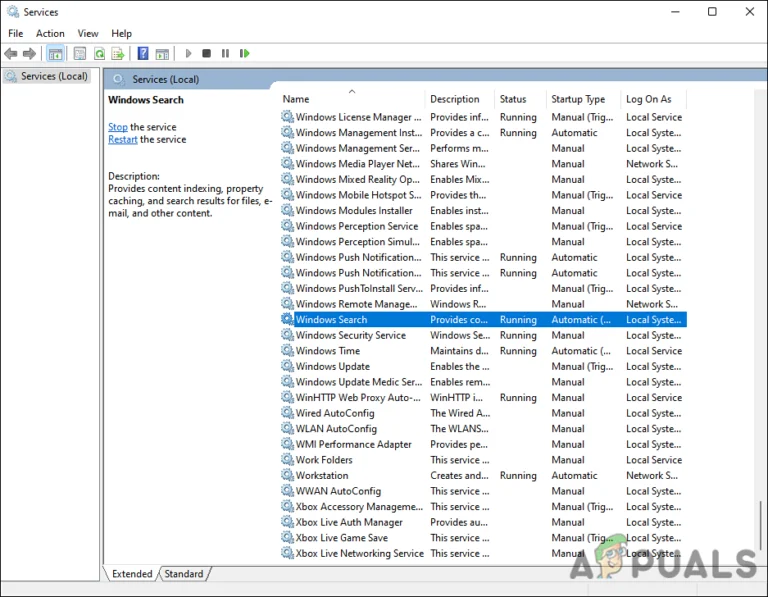Click gear icon beside Wired AutoConfig

click(287, 412)
